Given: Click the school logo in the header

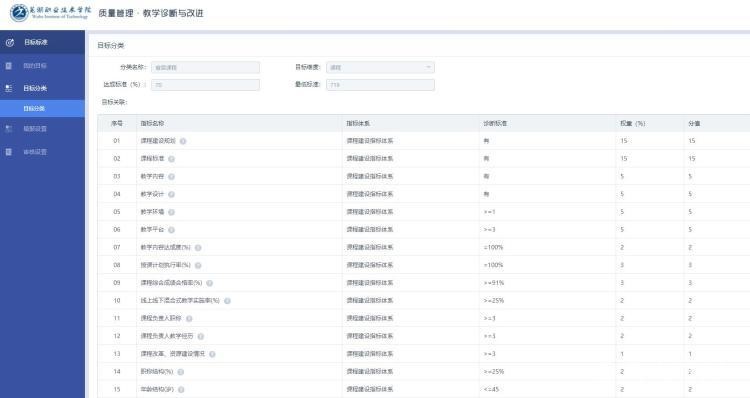Looking at the screenshot, I should click(x=19, y=13).
